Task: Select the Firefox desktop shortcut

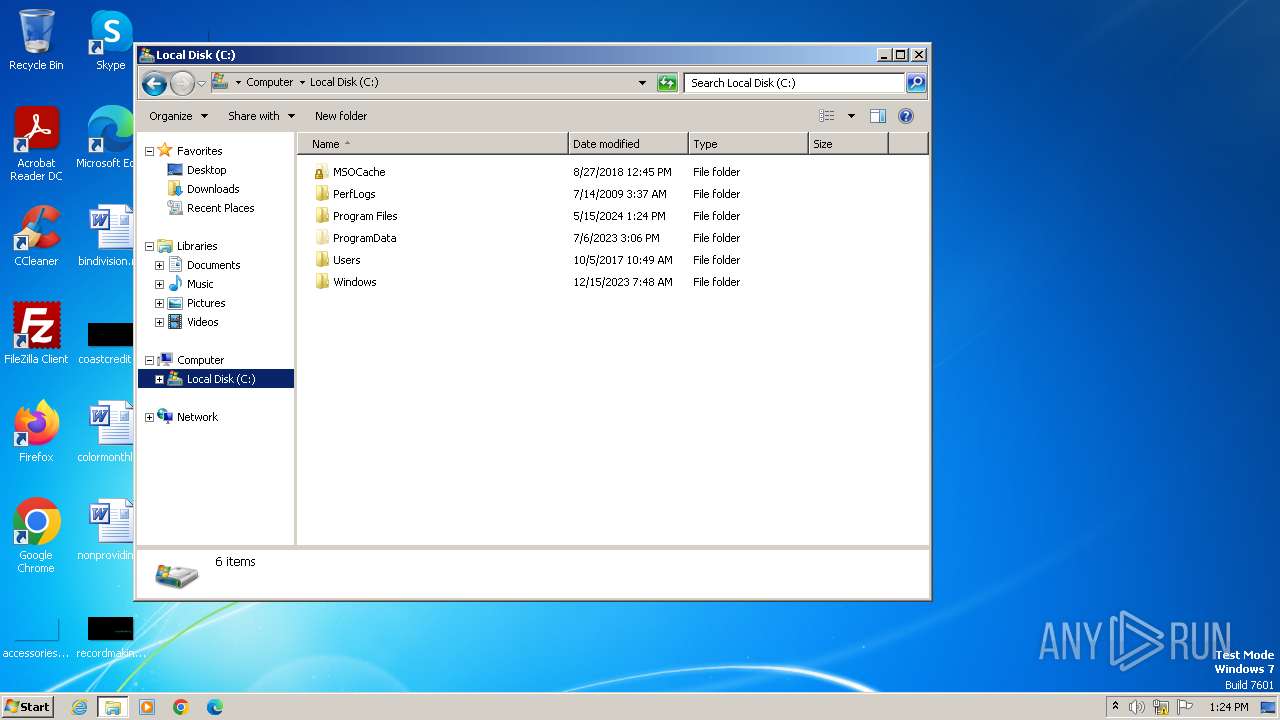Action: [36, 432]
